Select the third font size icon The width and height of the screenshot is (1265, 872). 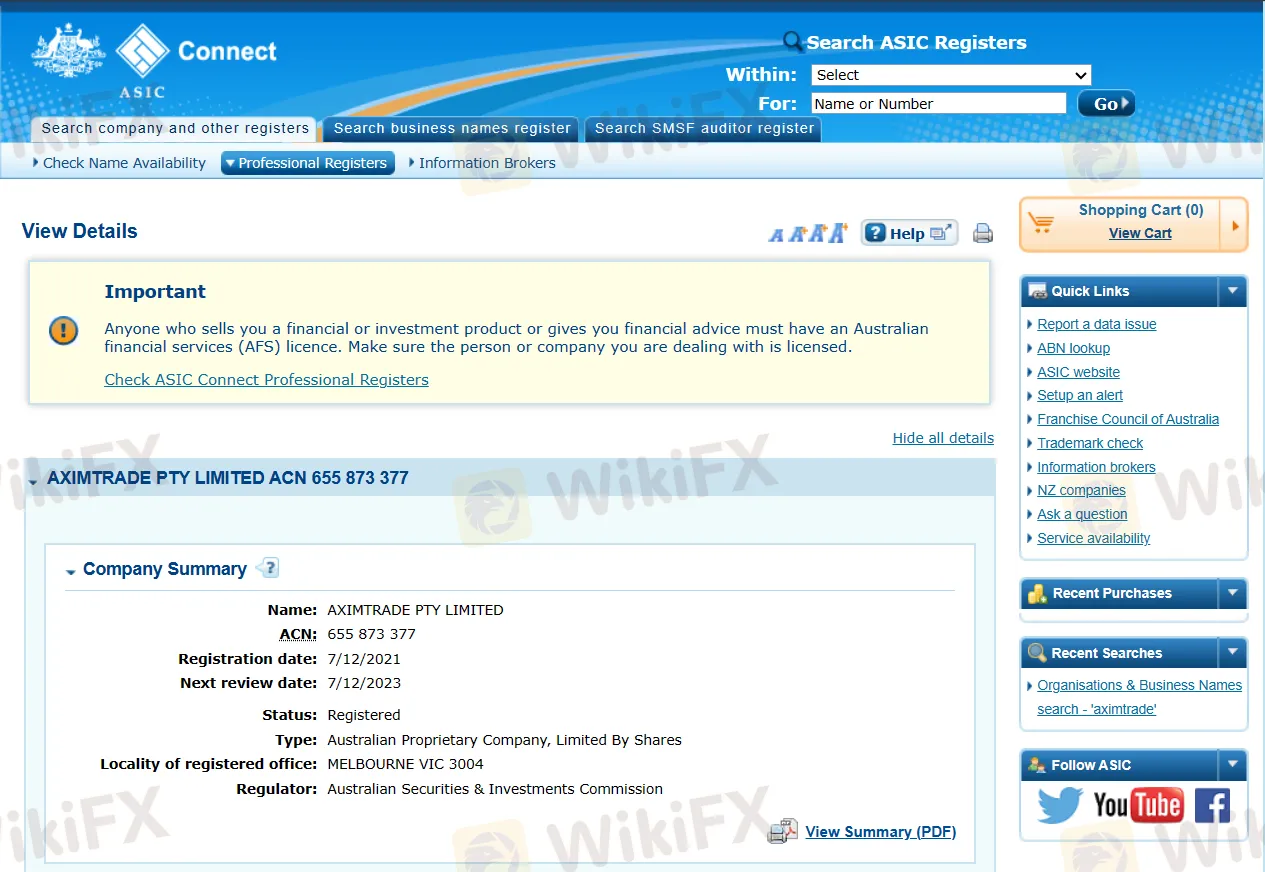point(817,233)
